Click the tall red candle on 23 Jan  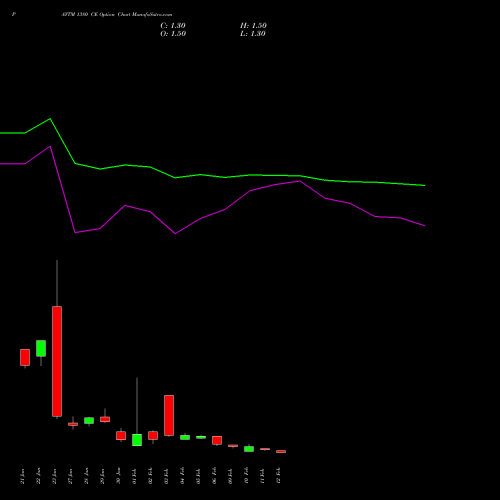(57, 361)
